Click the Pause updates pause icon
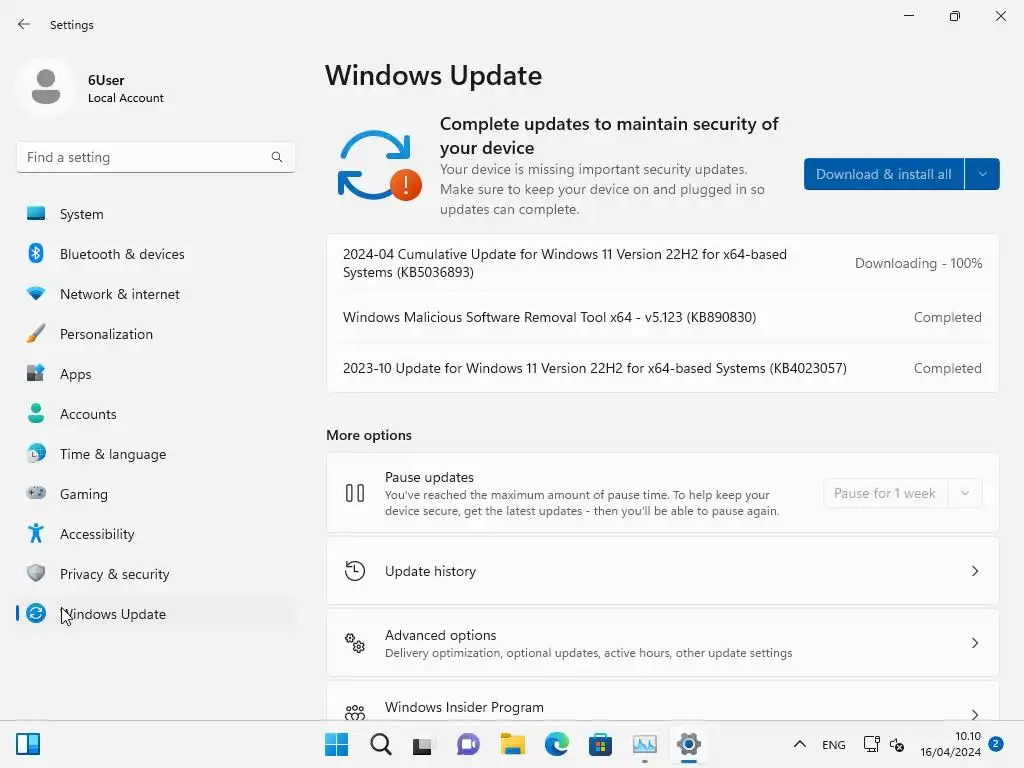The width and height of the screenshot is (1024, 768). 355,493
